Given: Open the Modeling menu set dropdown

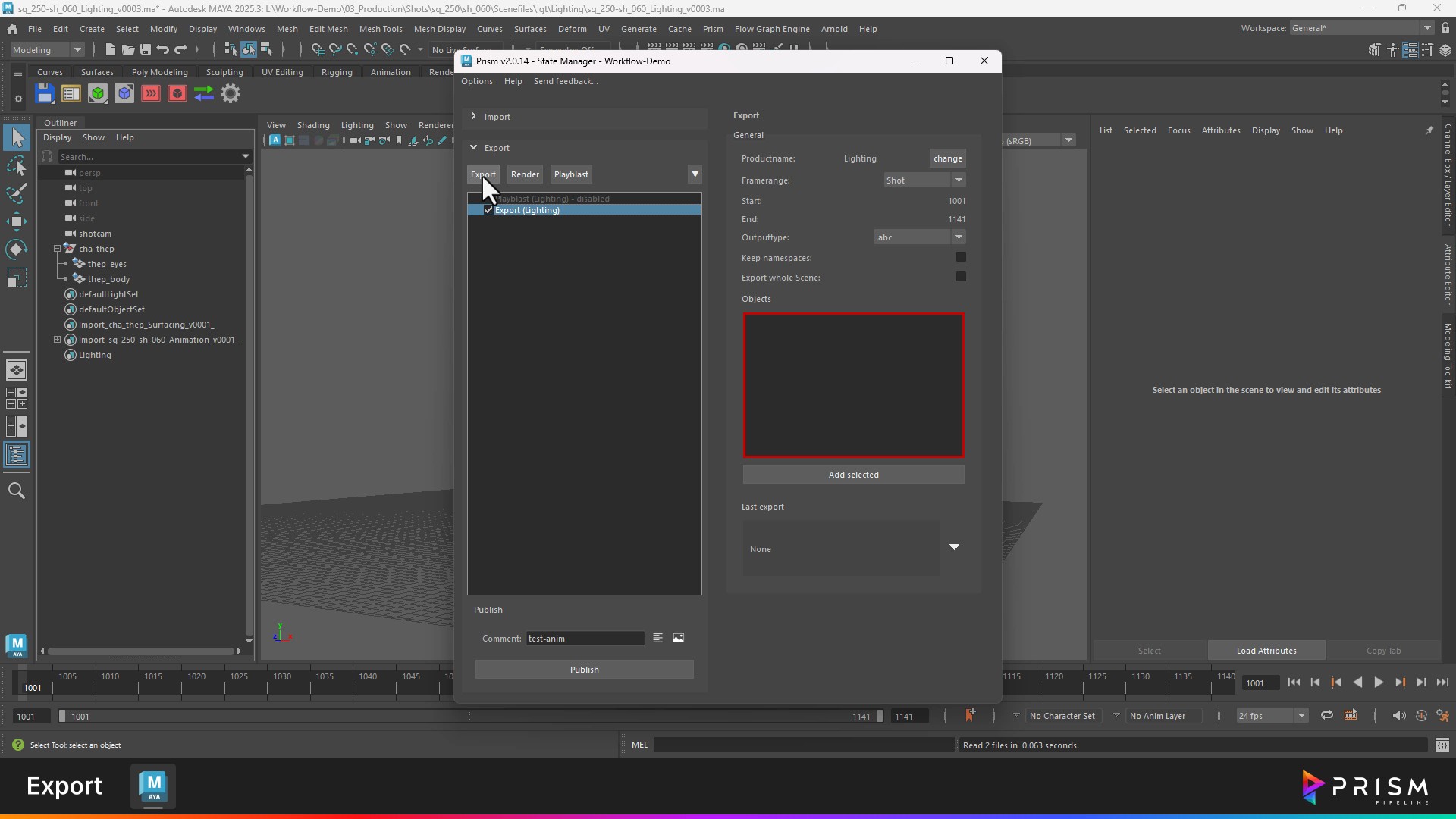Looking at the screenshot, I should (x=47, y=50).
